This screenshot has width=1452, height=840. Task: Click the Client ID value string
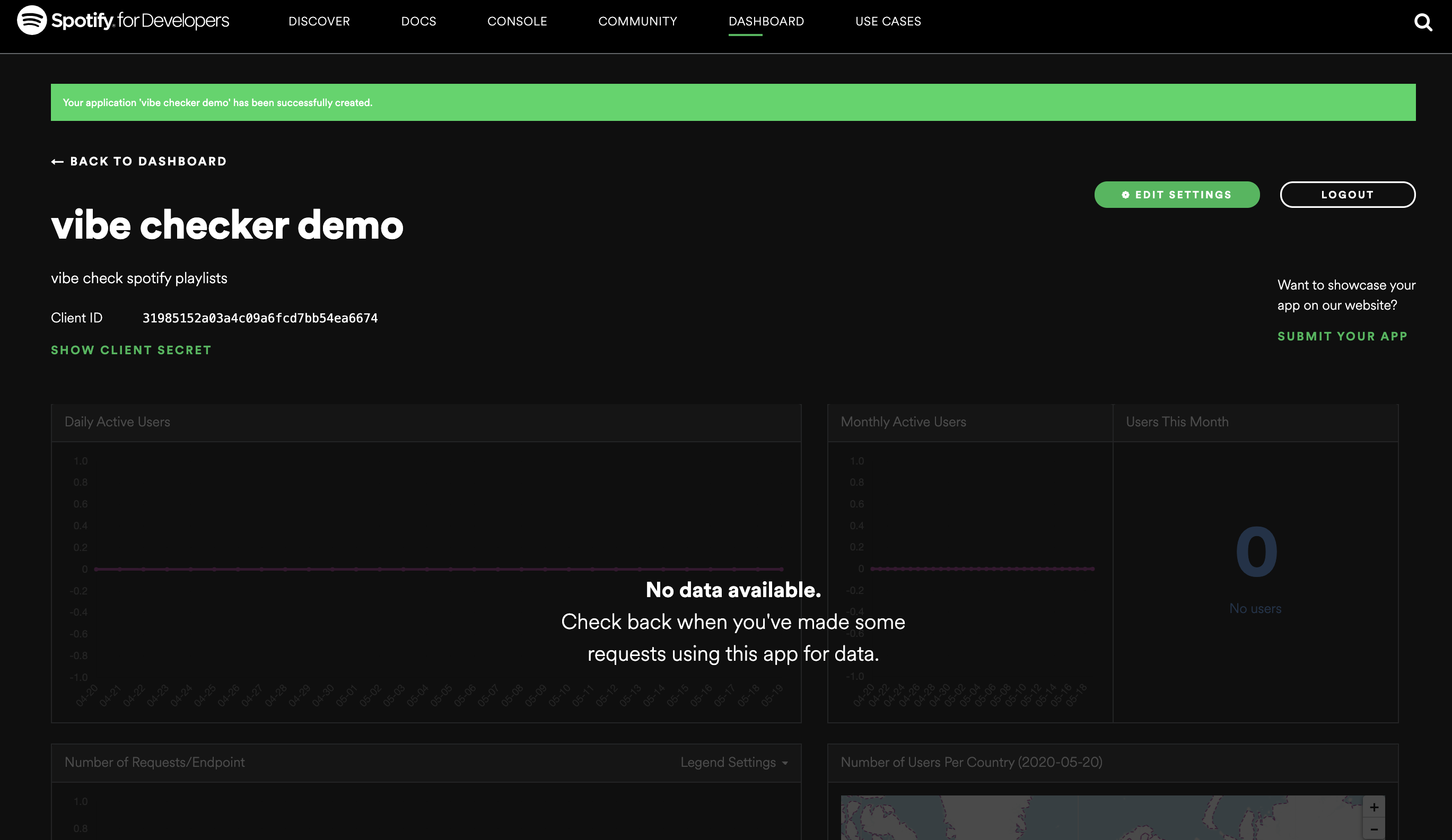click(x=260, y=318)
